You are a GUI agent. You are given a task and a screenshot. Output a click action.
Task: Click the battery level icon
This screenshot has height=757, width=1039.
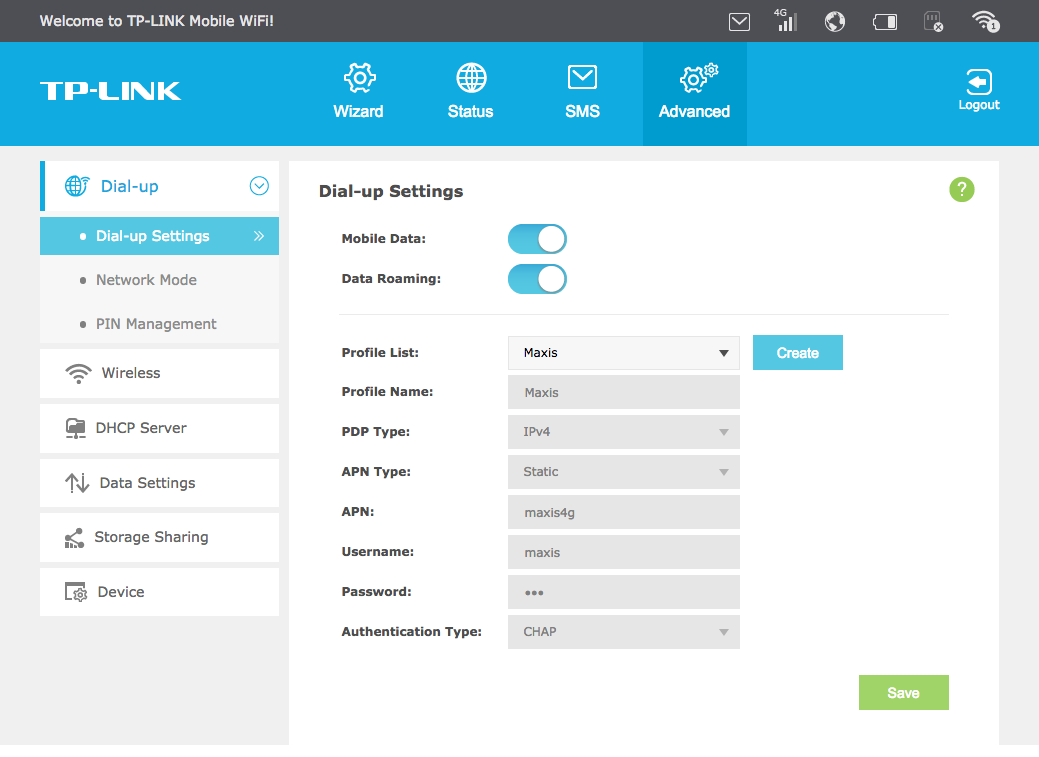884,21
